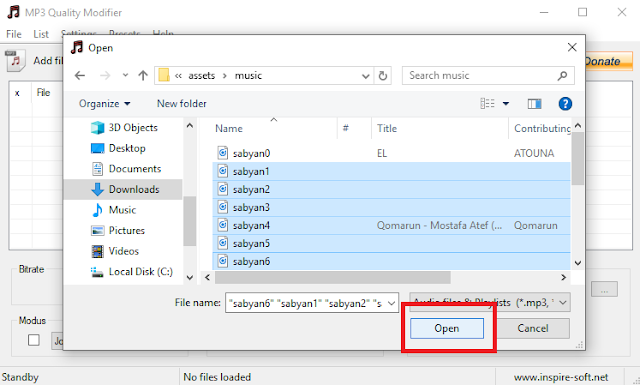Expand the address bar history dropdown

[366, 76]
